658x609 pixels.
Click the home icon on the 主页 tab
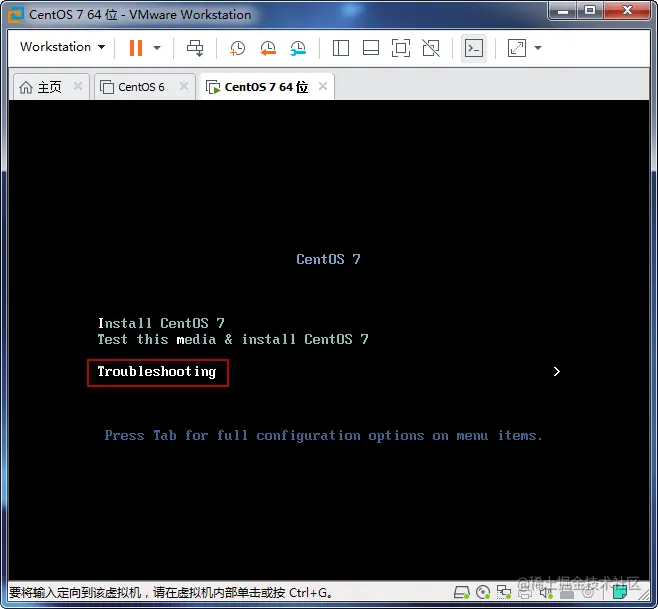tap(26, 87)
